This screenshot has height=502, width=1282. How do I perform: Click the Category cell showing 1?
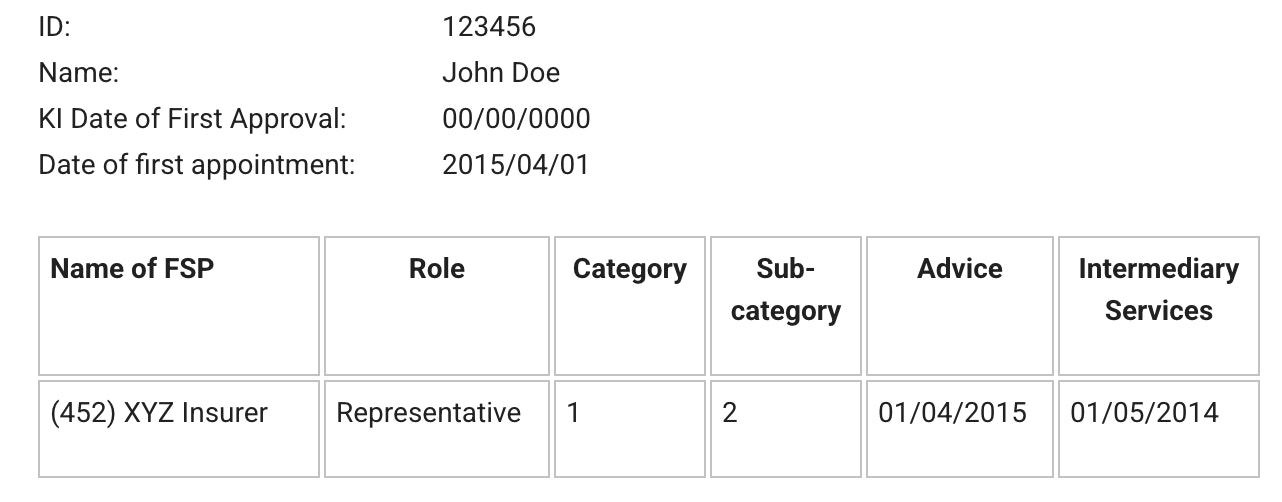click(x=573, y=413)
